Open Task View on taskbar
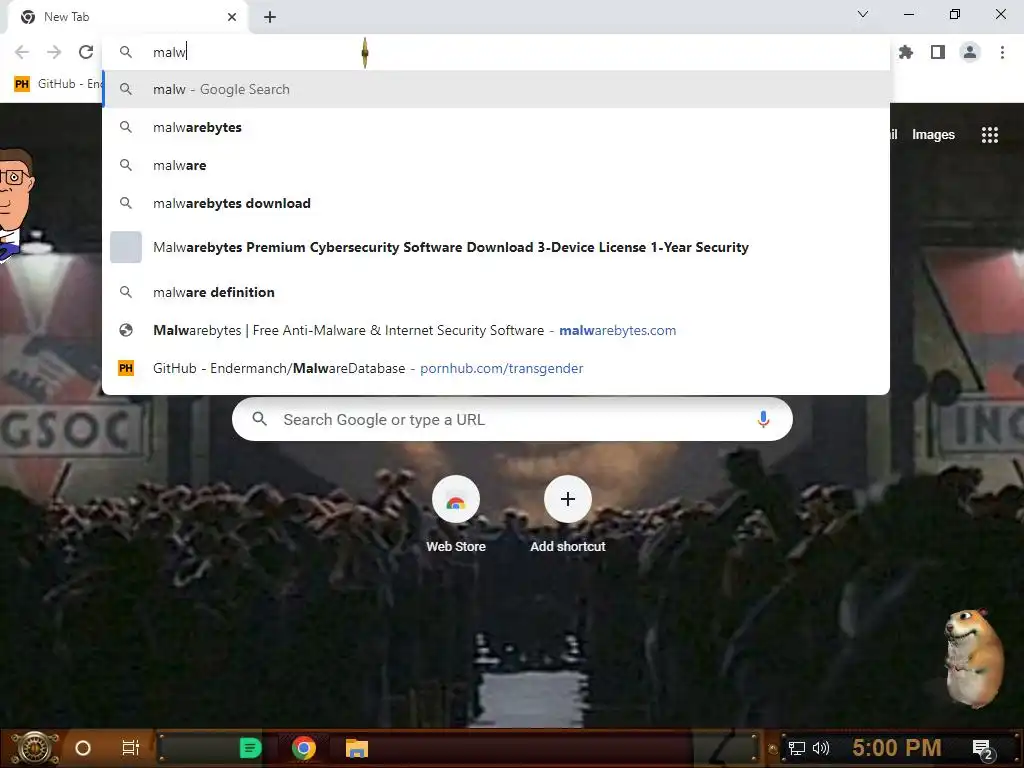 (x=131, y=748)
